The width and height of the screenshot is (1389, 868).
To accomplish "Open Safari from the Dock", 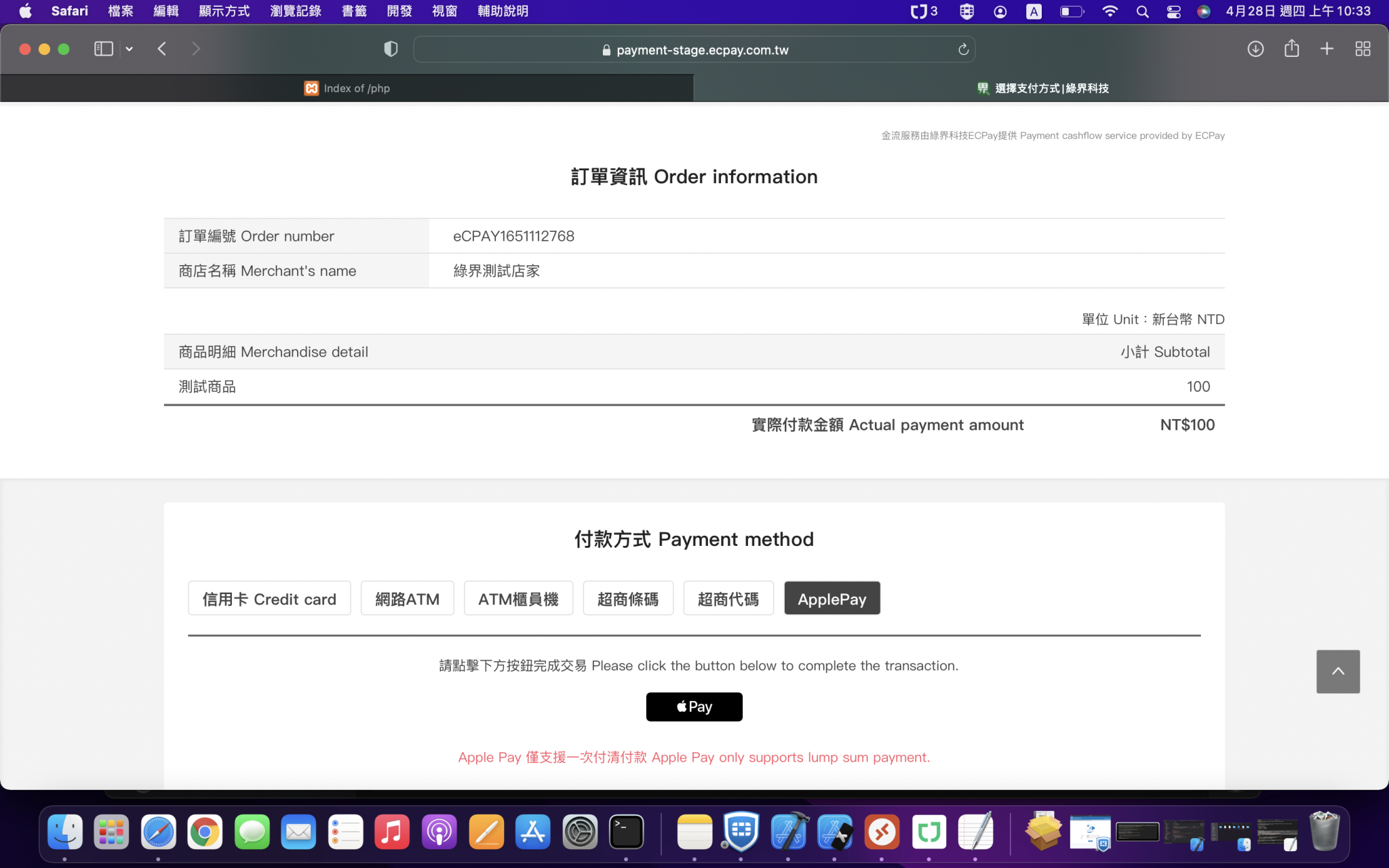I will click(x=159, y=832).
